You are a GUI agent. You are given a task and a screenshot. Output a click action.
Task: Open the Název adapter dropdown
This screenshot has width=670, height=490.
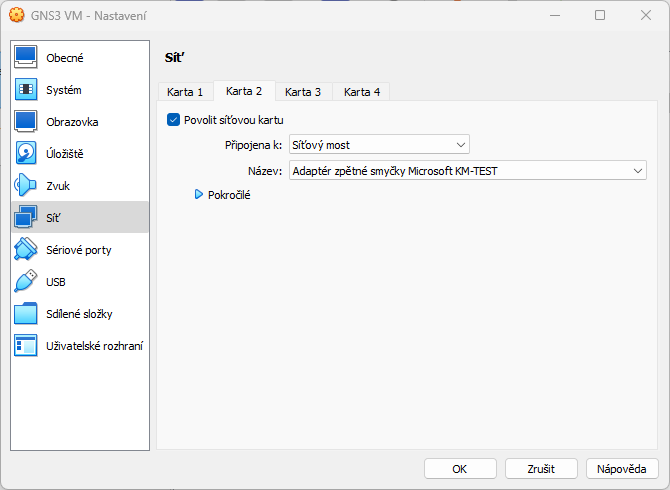[467, 170]
